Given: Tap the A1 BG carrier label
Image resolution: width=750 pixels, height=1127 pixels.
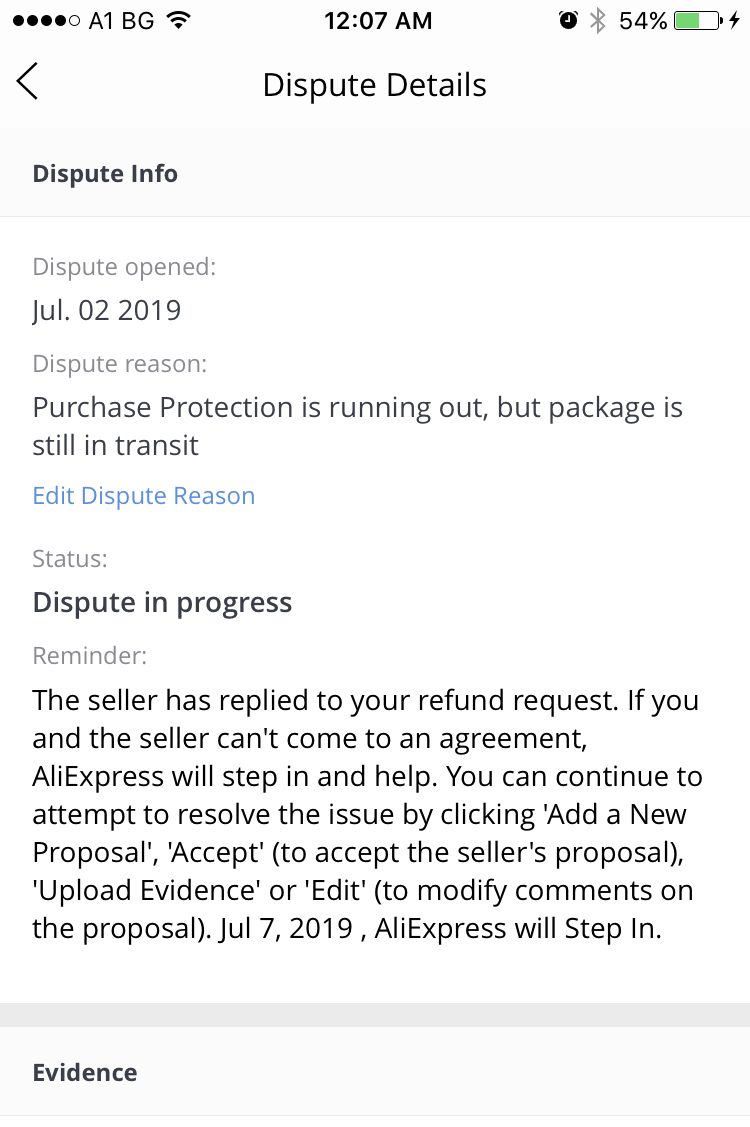Looking at the screenshot, I should pyautogui.click(x=122, y=21).
